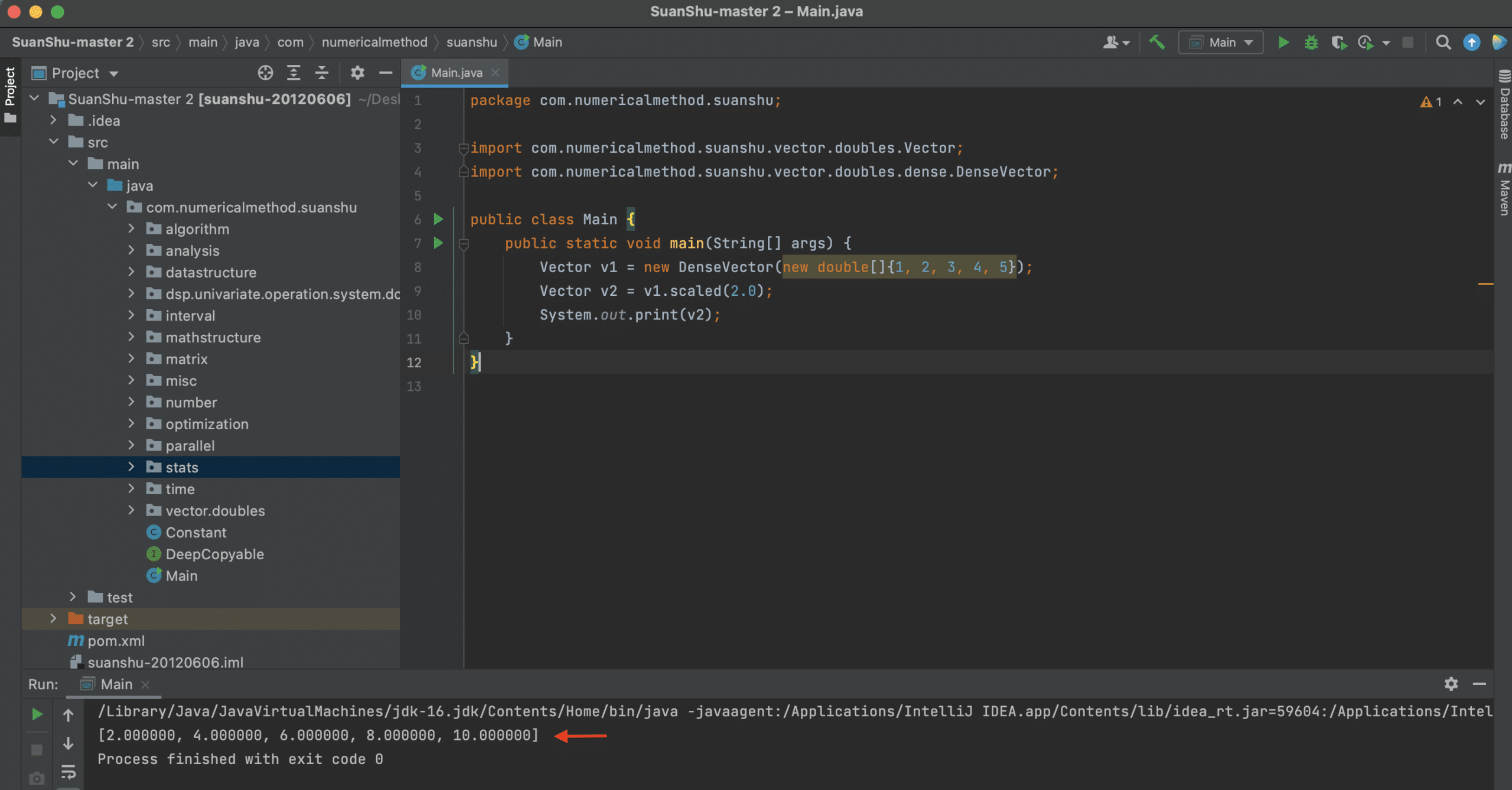Open the Database side tool window
The image size is (1512, 790).
1504,105
